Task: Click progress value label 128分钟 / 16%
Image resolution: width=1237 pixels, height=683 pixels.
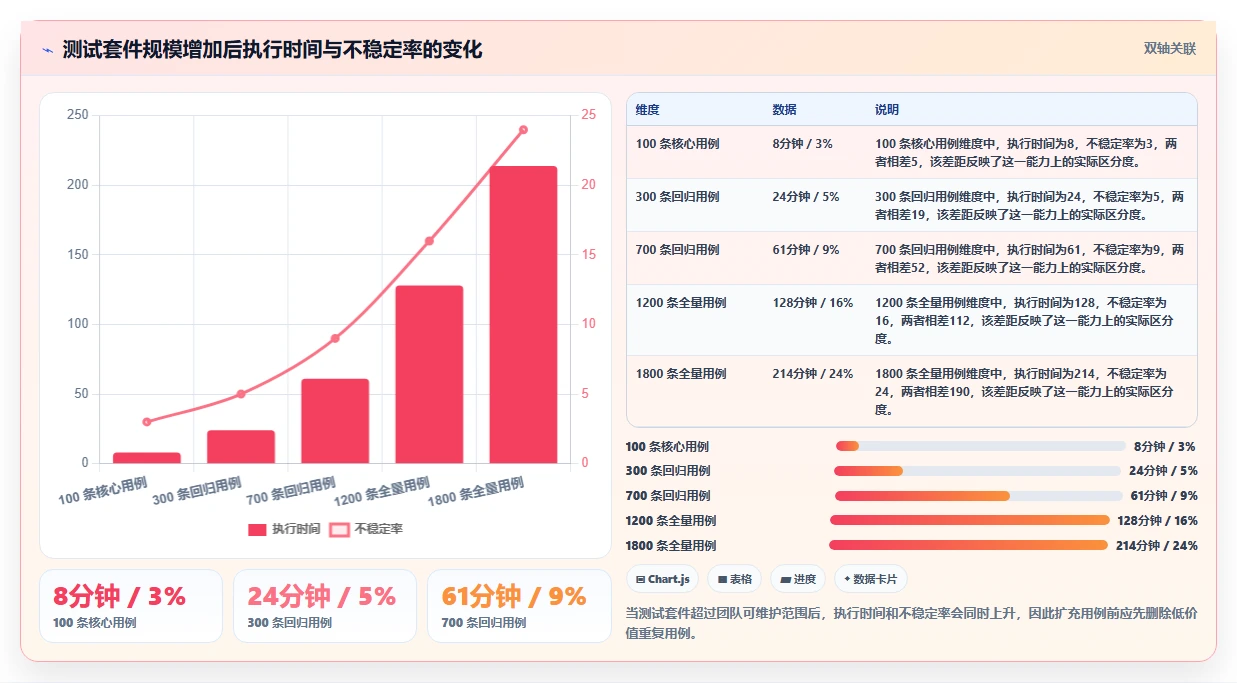Action: click(x=1158, y=521)
